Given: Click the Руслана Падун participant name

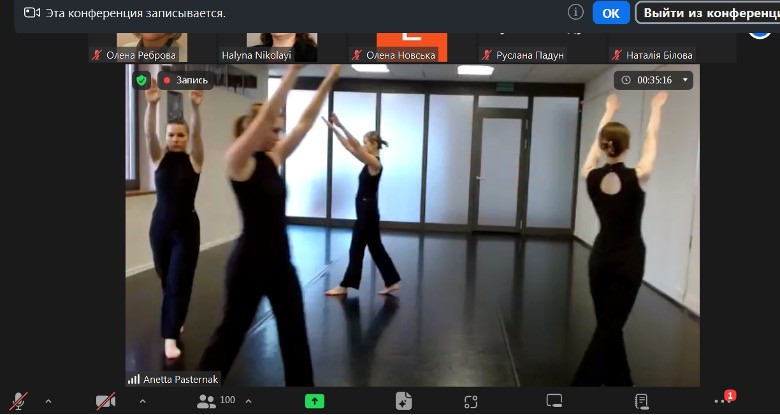Looking at the screenshot, I should point(530,55).
